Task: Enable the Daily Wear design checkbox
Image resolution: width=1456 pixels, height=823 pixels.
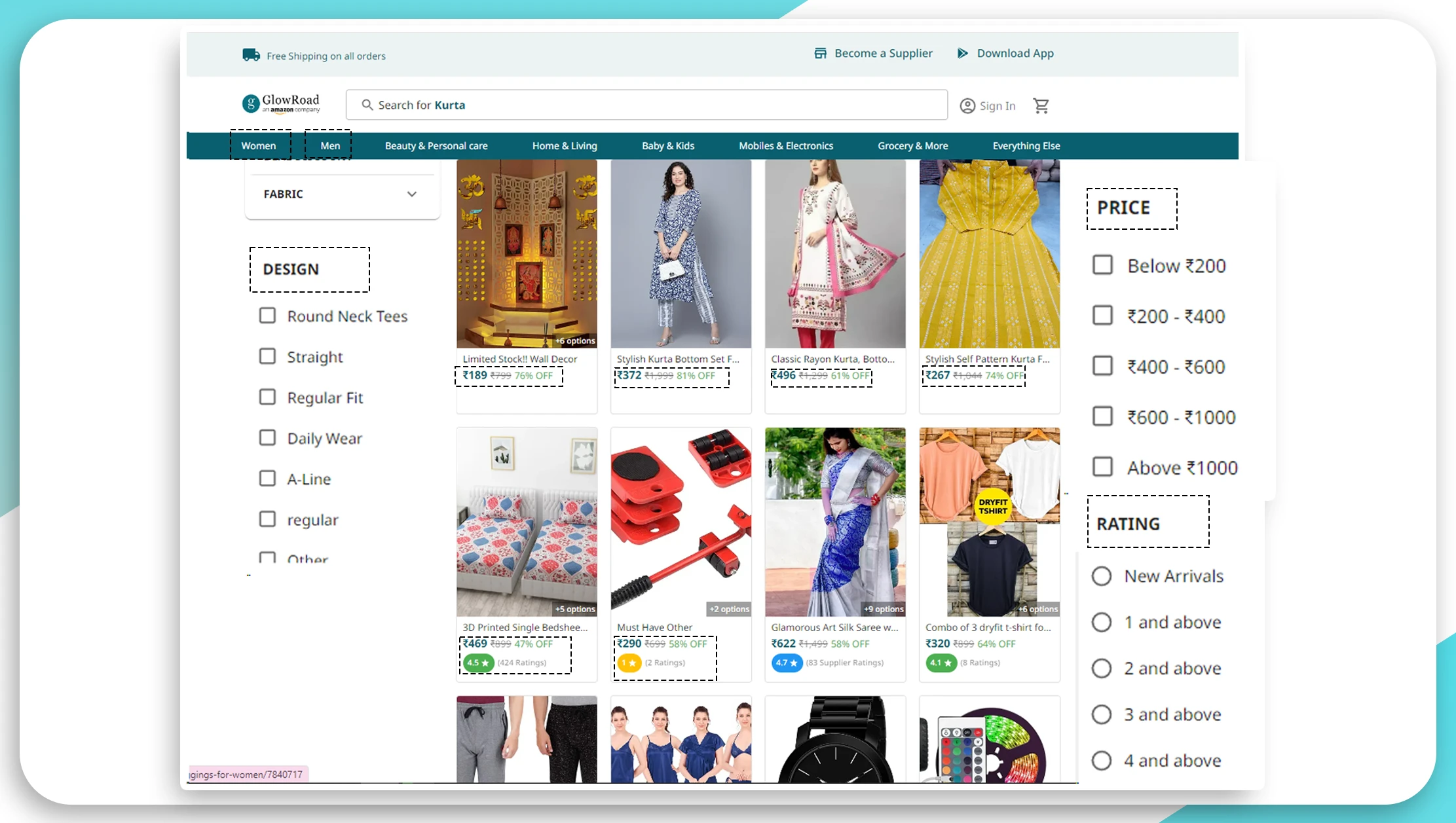Action: click(268, 437)
